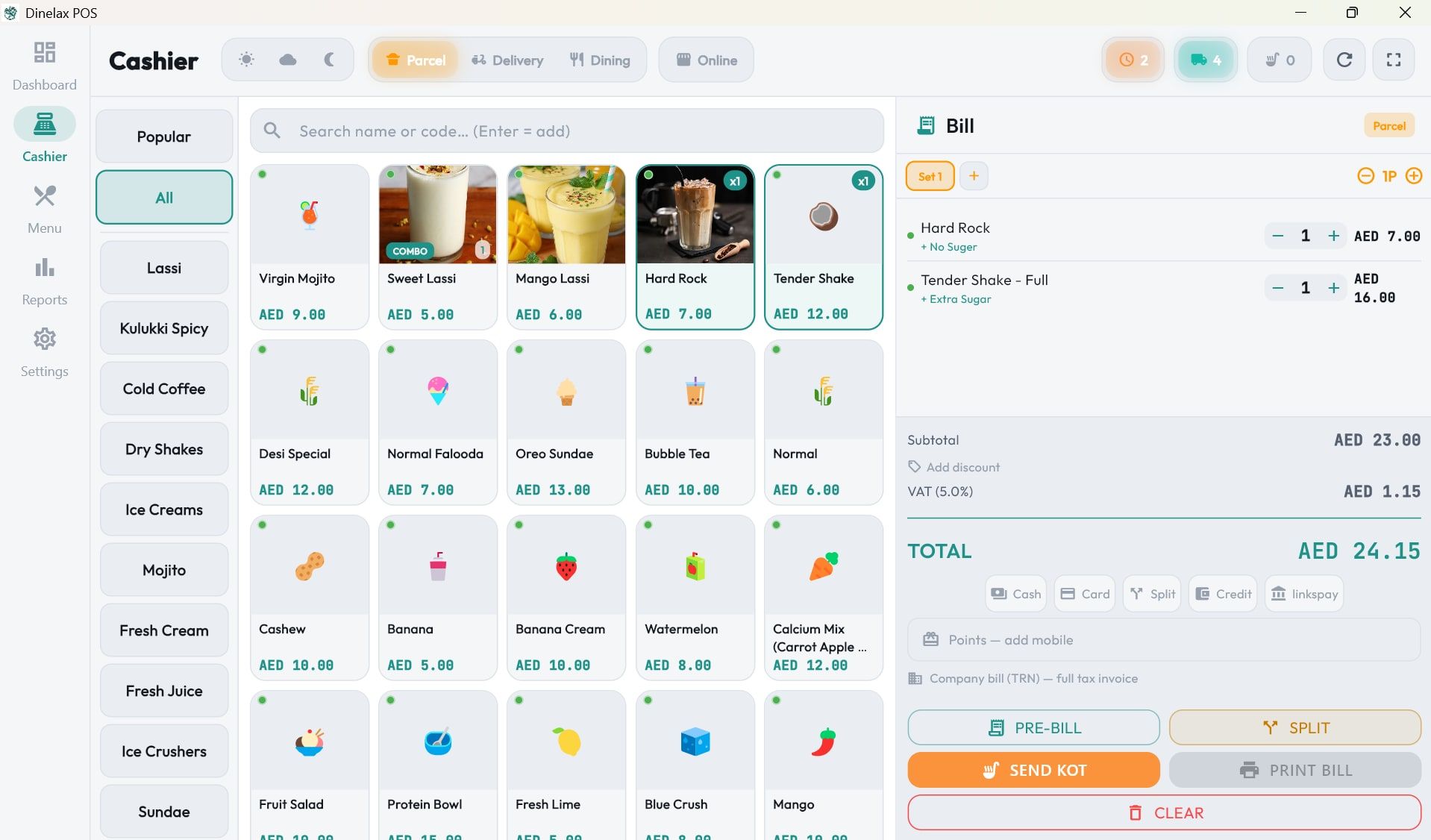Image resolution: width=1431 pixels, height=840 pixels.
Task: Select the Lassi category
Action: [x=164, y=268]
